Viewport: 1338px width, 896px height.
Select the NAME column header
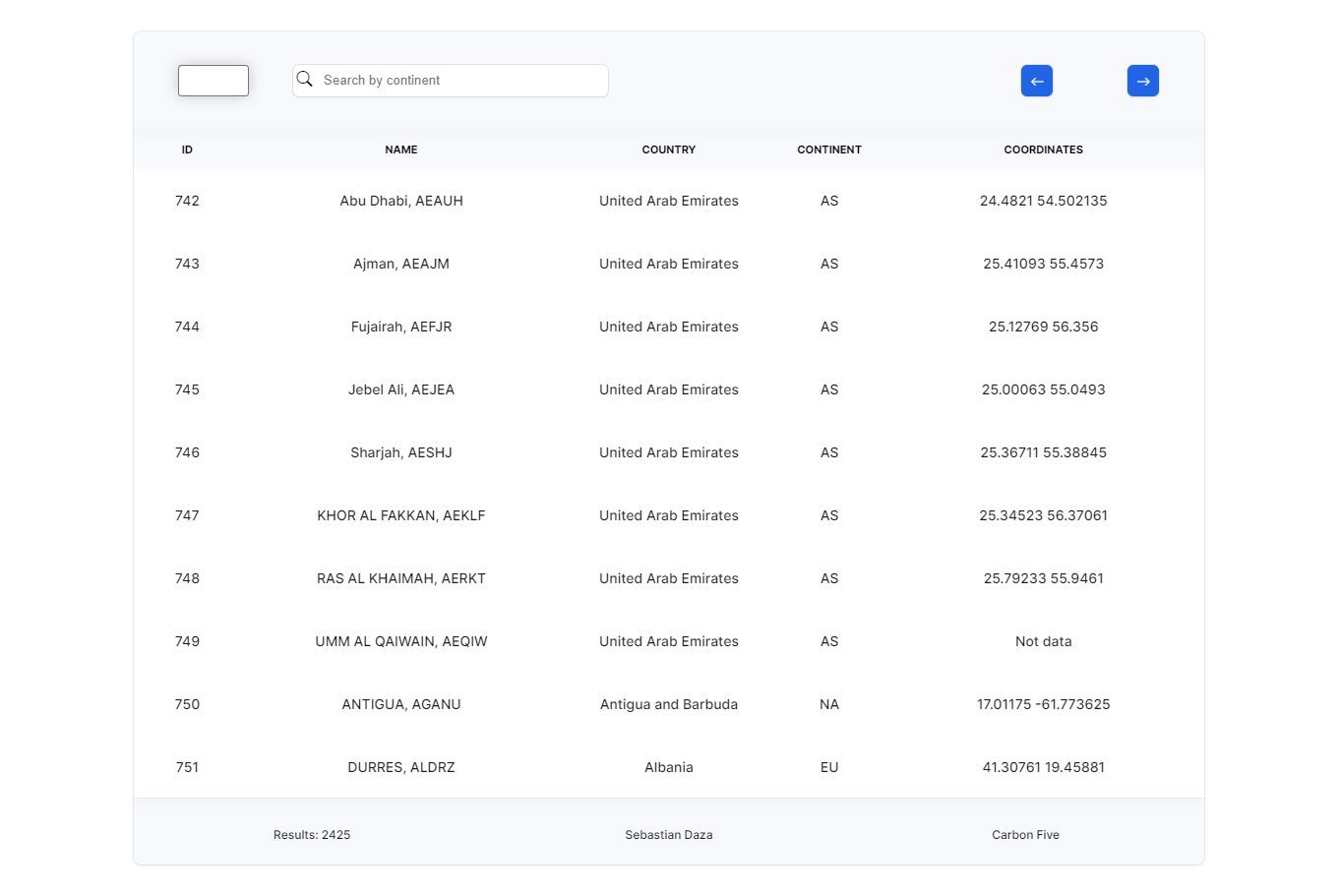coord(401,149)
